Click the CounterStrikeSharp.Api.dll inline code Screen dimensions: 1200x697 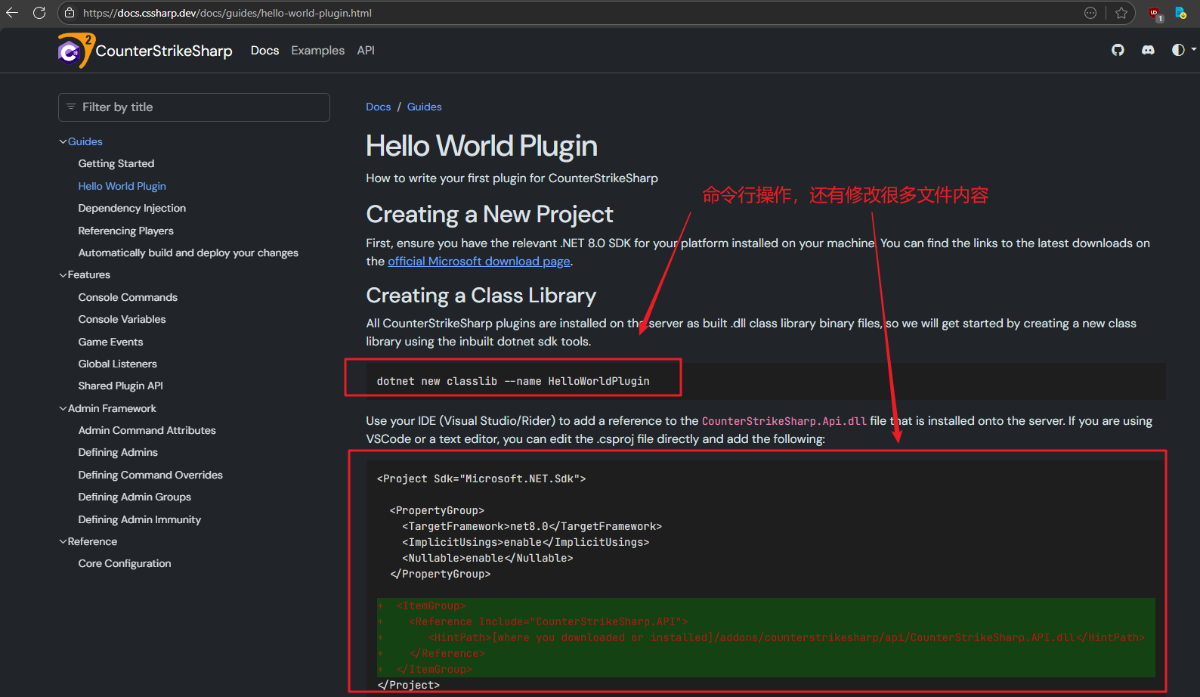click(x=784, y=421)
